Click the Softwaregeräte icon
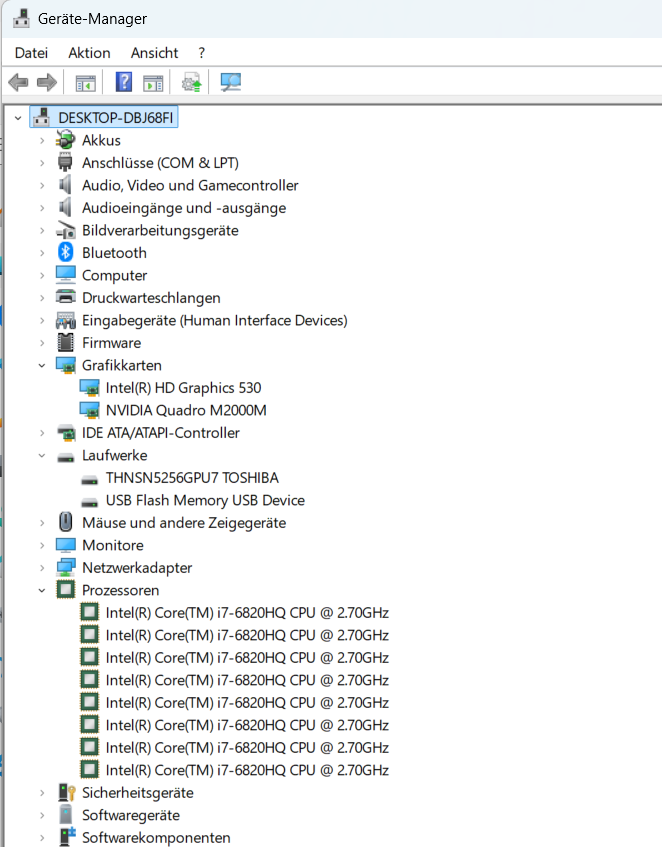 [x=65, y=815]
